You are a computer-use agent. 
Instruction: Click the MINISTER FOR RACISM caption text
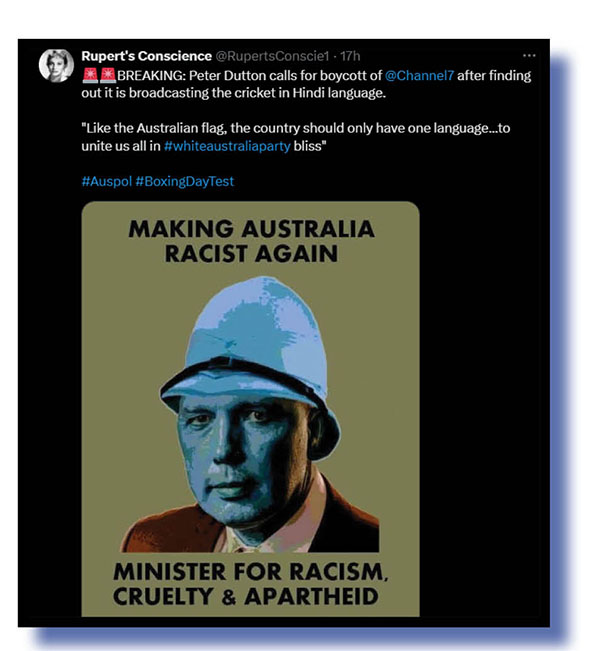250,584
